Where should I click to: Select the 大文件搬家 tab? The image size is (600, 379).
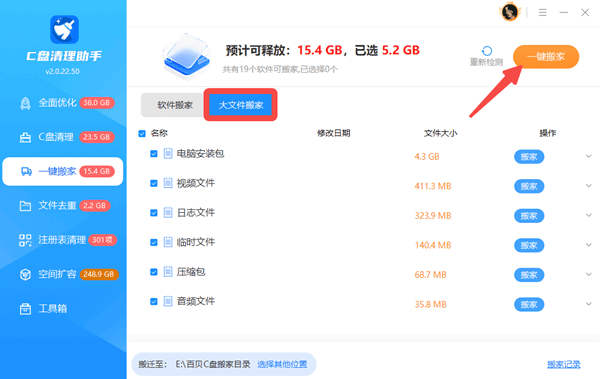pyautogui.click(x=241, y=105)
